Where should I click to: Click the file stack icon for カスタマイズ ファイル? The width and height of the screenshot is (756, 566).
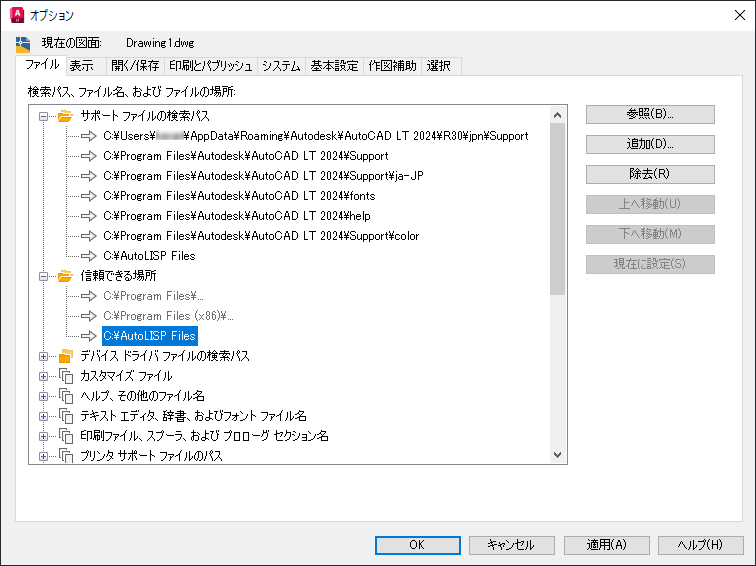coord(66,376)
